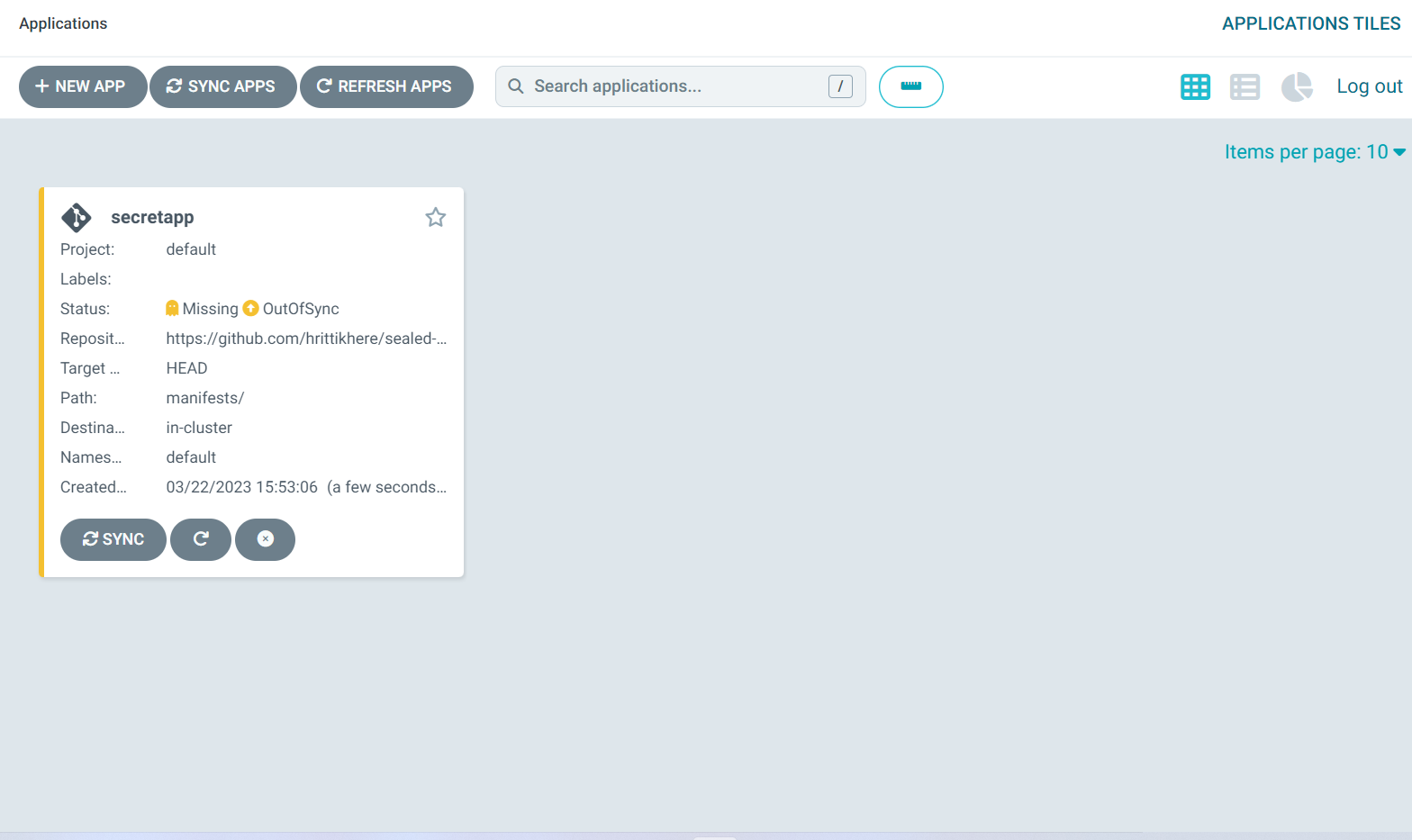Click the 'HEAD' target revision value

click(x=186, y=368)
